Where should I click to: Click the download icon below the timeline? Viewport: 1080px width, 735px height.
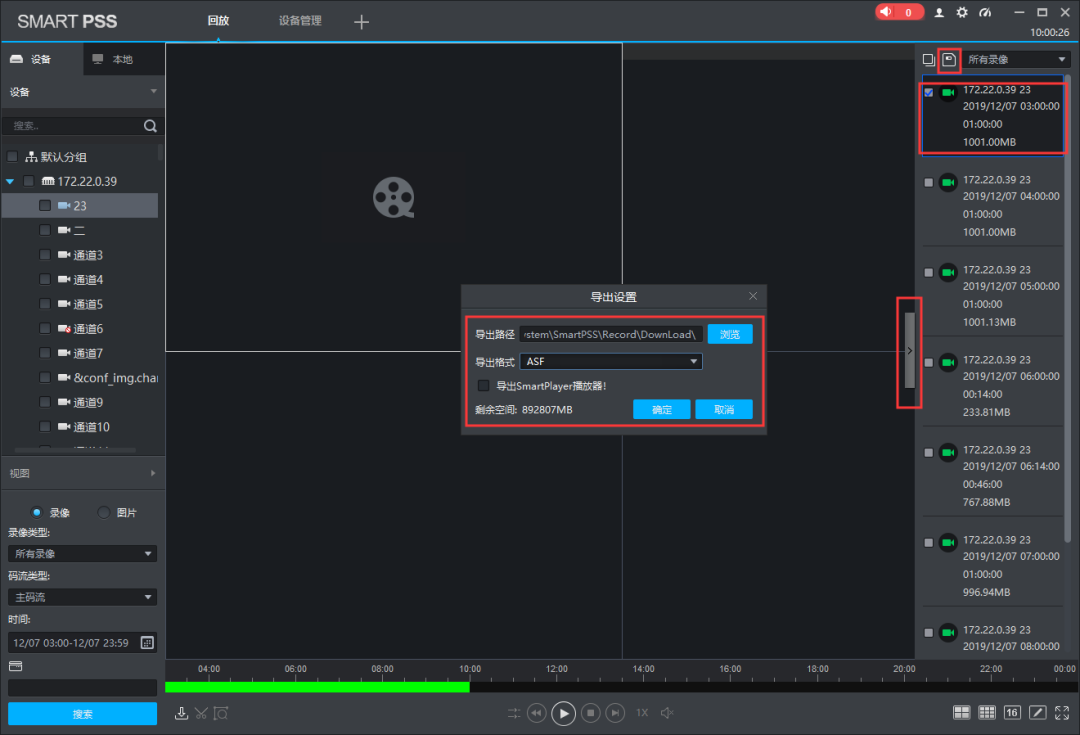(181, 713)
